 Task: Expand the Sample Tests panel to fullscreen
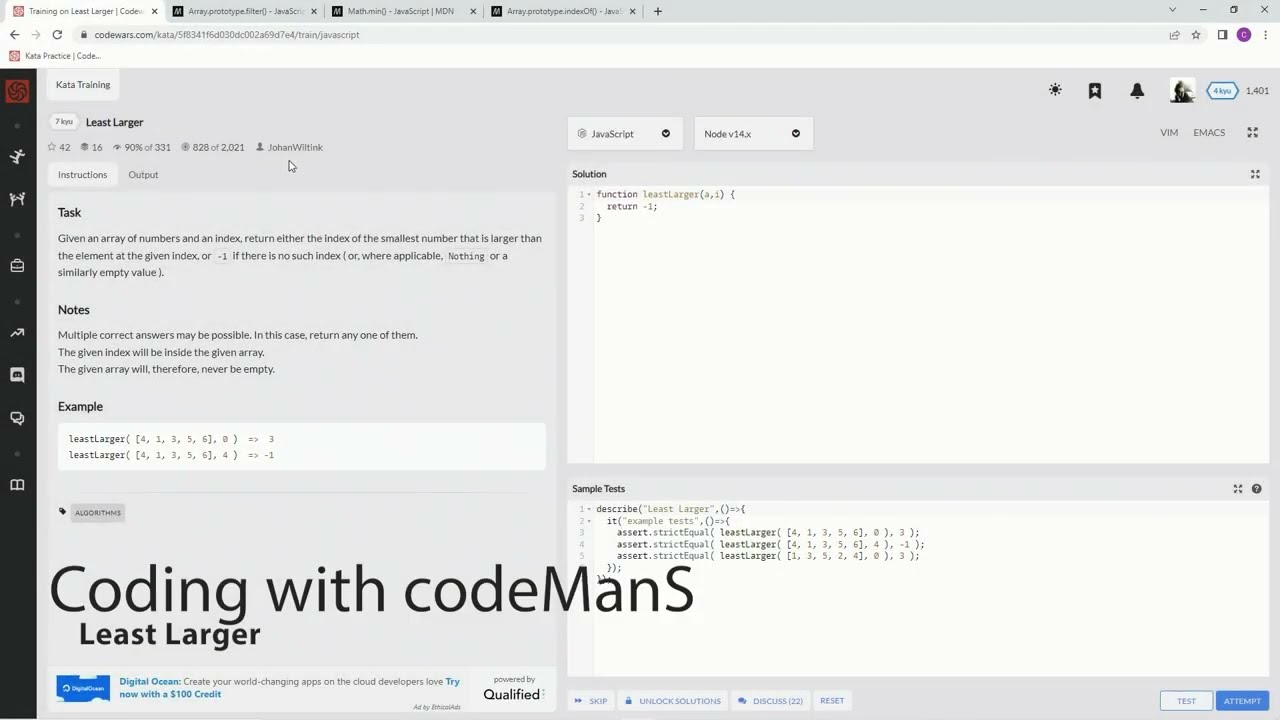click(x=1238, y=489)
